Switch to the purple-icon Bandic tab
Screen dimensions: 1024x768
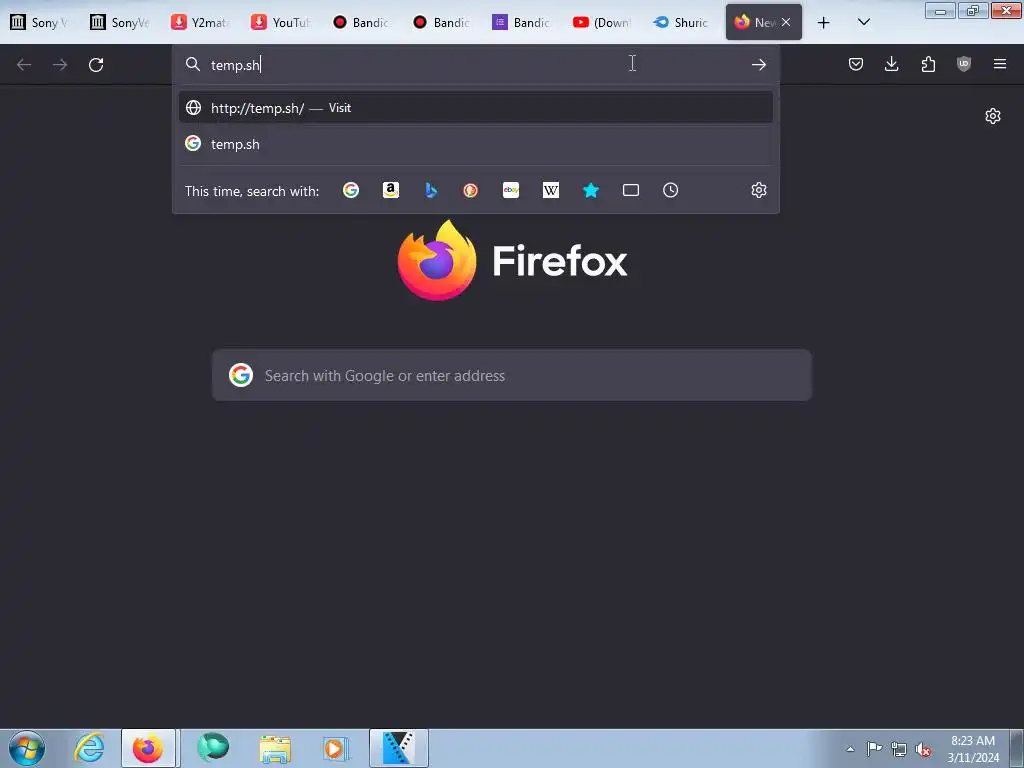(x=522, y=22)
